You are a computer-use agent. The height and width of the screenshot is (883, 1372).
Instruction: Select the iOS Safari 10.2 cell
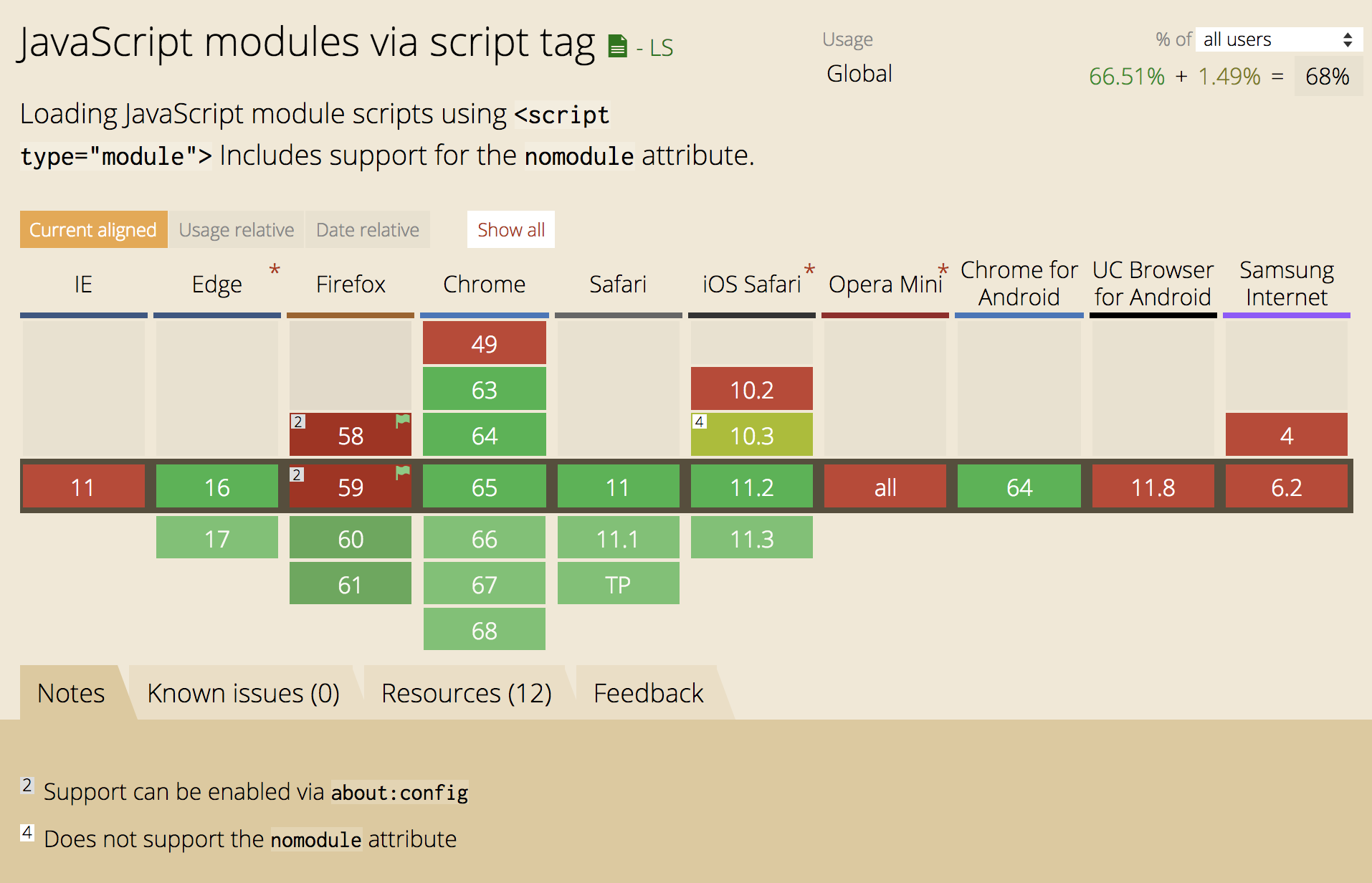tap(752, 388)
